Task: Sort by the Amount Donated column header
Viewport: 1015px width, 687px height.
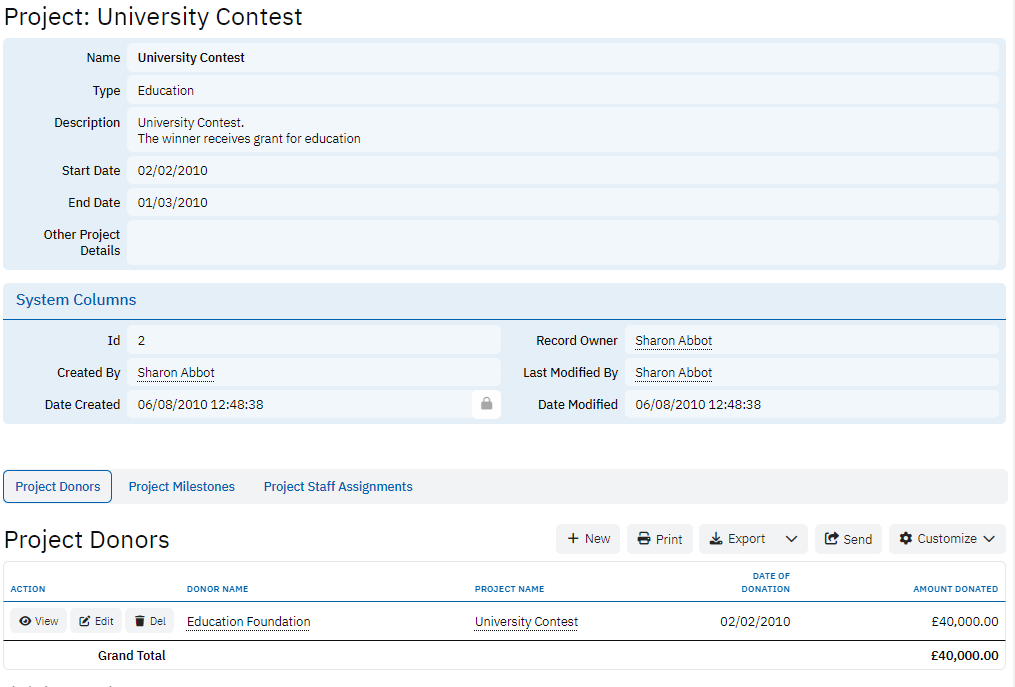Action: (x=955, y=589)
